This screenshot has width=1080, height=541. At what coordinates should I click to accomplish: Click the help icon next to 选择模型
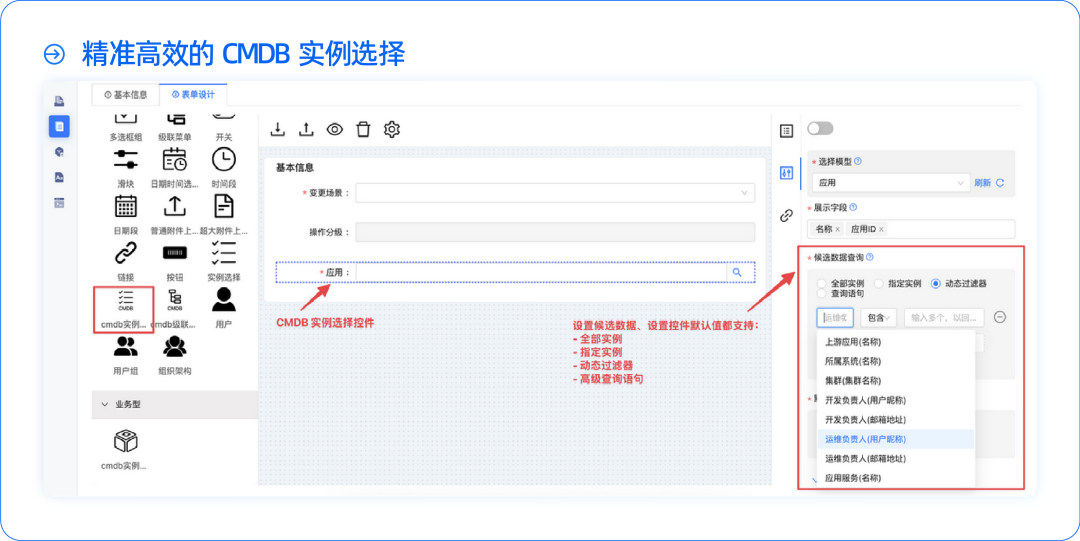pyautogui.click(x=858, y=161)
